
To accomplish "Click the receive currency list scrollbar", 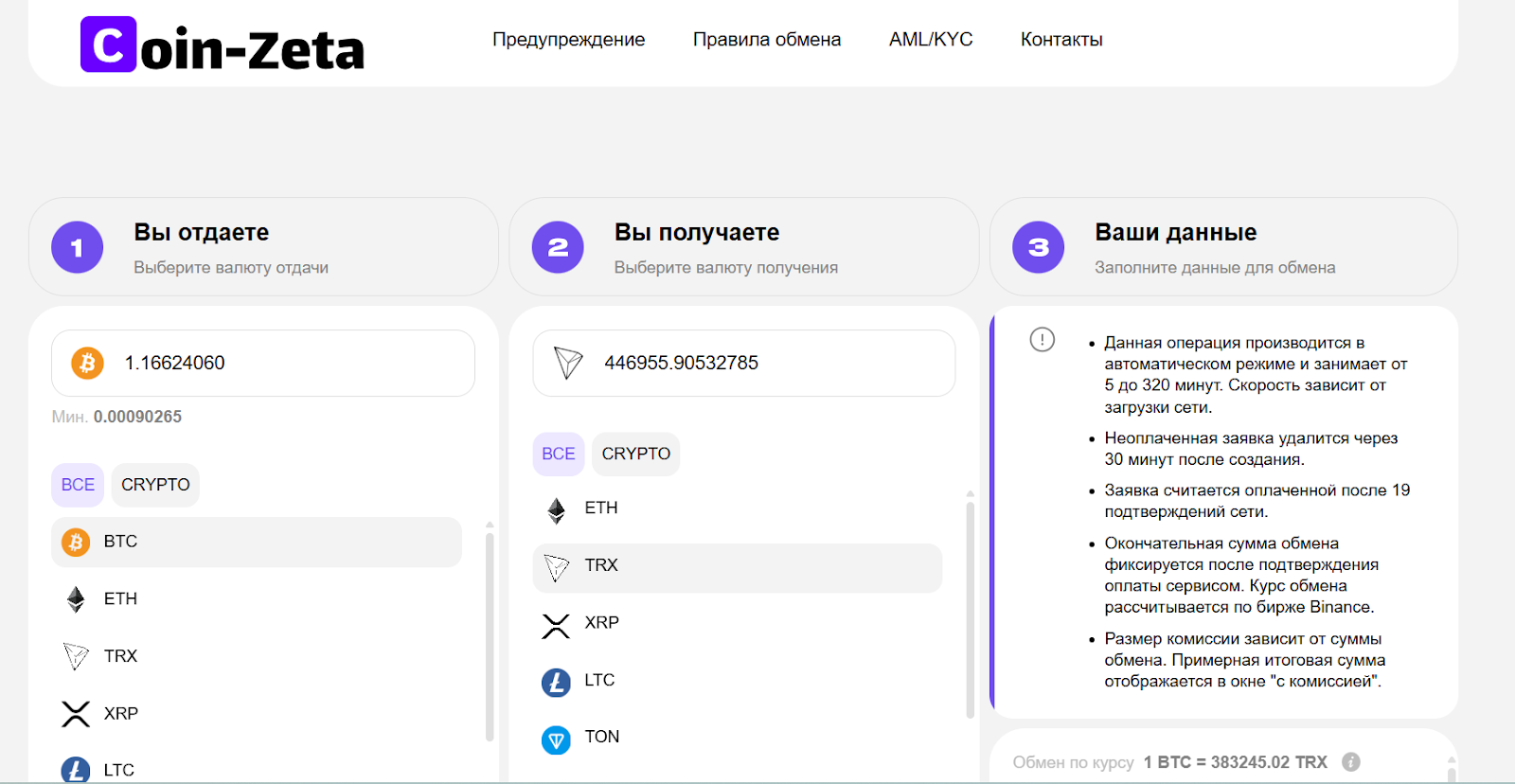I will 970,606.
